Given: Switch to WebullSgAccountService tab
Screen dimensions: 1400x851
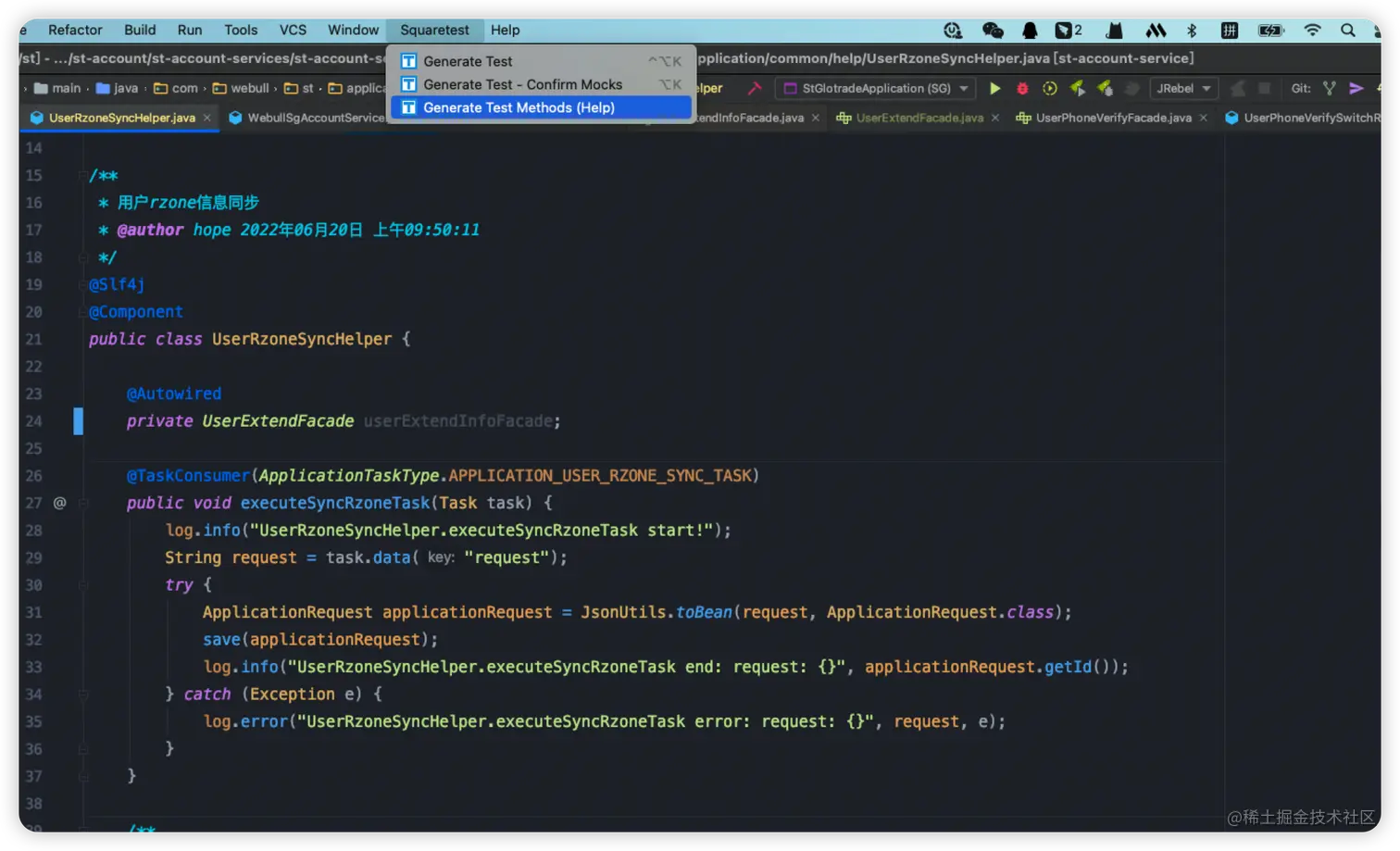Looking at the screenshot, I should click(307, 119).
